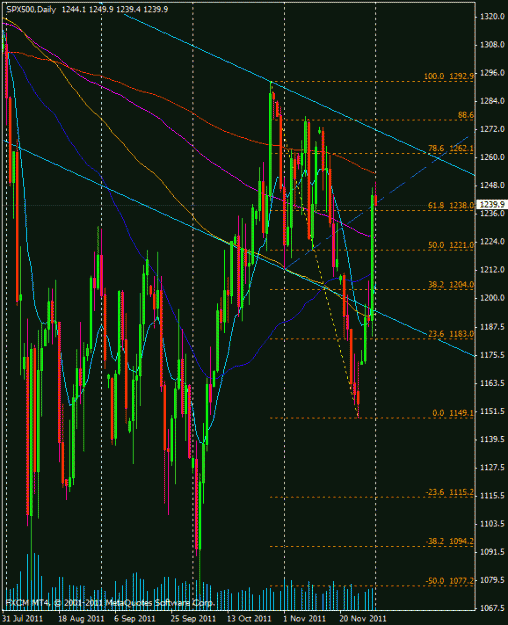Click the 1308.0 price axis value
Viewport: 508px width, 625px height.
493,45
